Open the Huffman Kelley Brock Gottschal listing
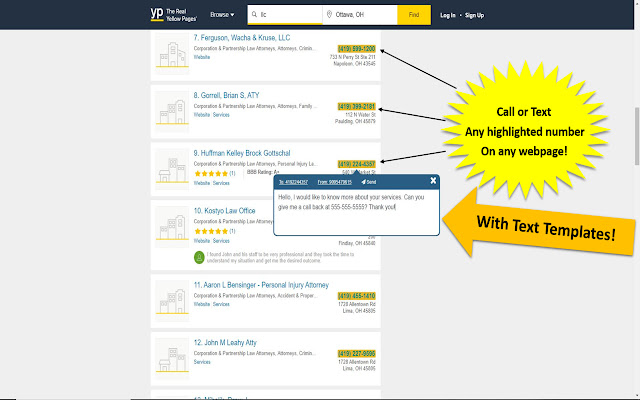Screen dimensions: 640x400 pos(242,153)
